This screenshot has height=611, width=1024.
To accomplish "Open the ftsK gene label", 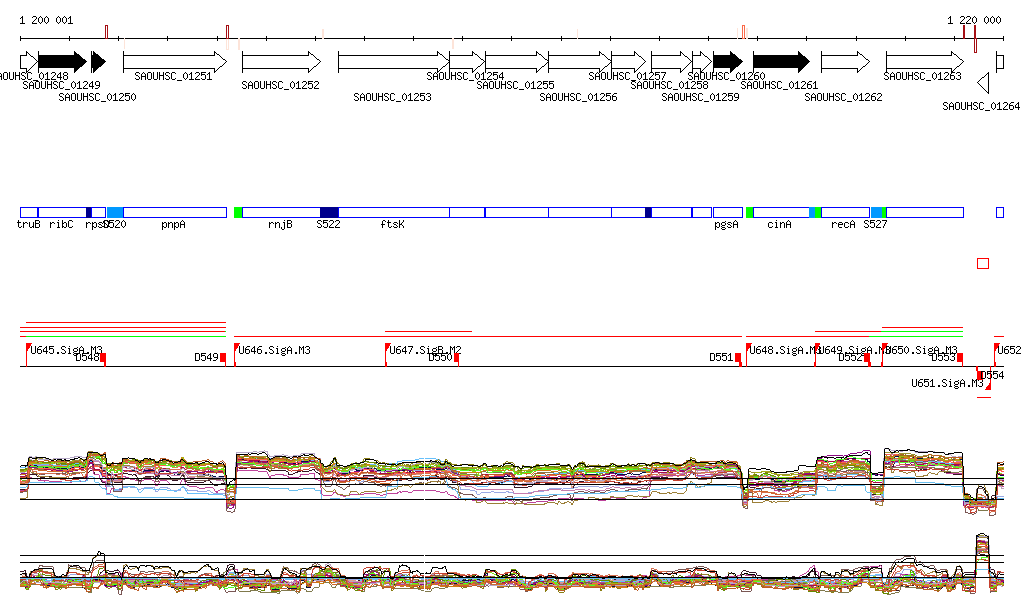I will click(392, 226).
